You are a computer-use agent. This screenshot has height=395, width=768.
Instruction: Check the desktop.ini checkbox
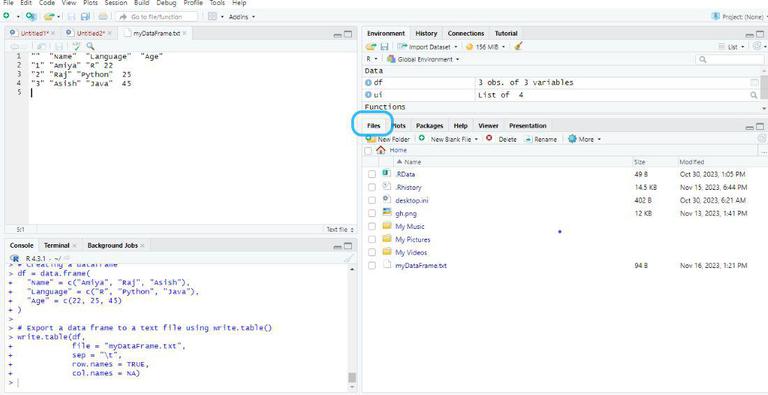[372, 200]
